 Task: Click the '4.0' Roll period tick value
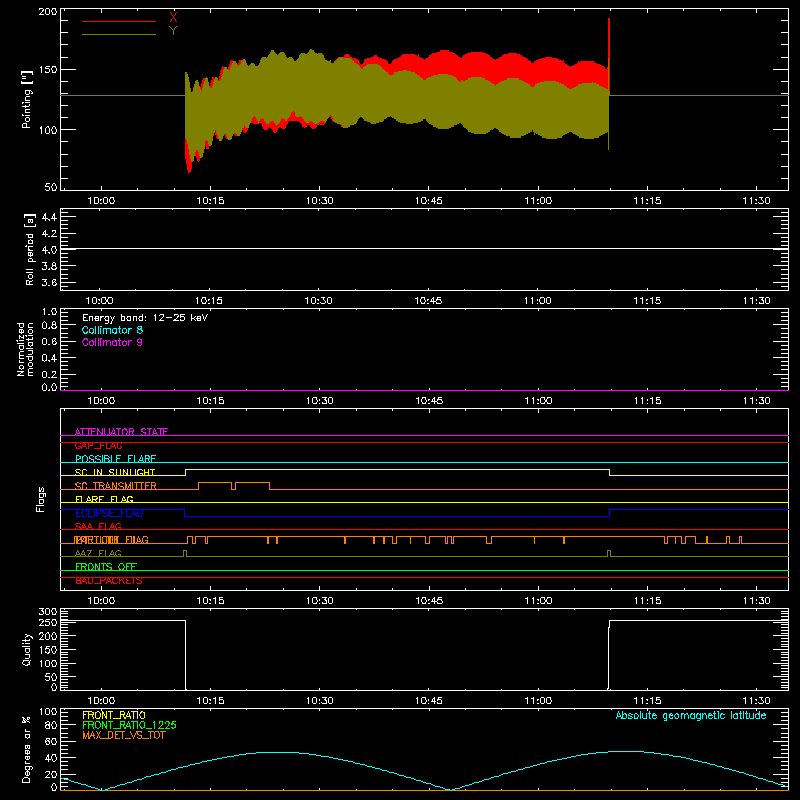[x=48, y=250]
